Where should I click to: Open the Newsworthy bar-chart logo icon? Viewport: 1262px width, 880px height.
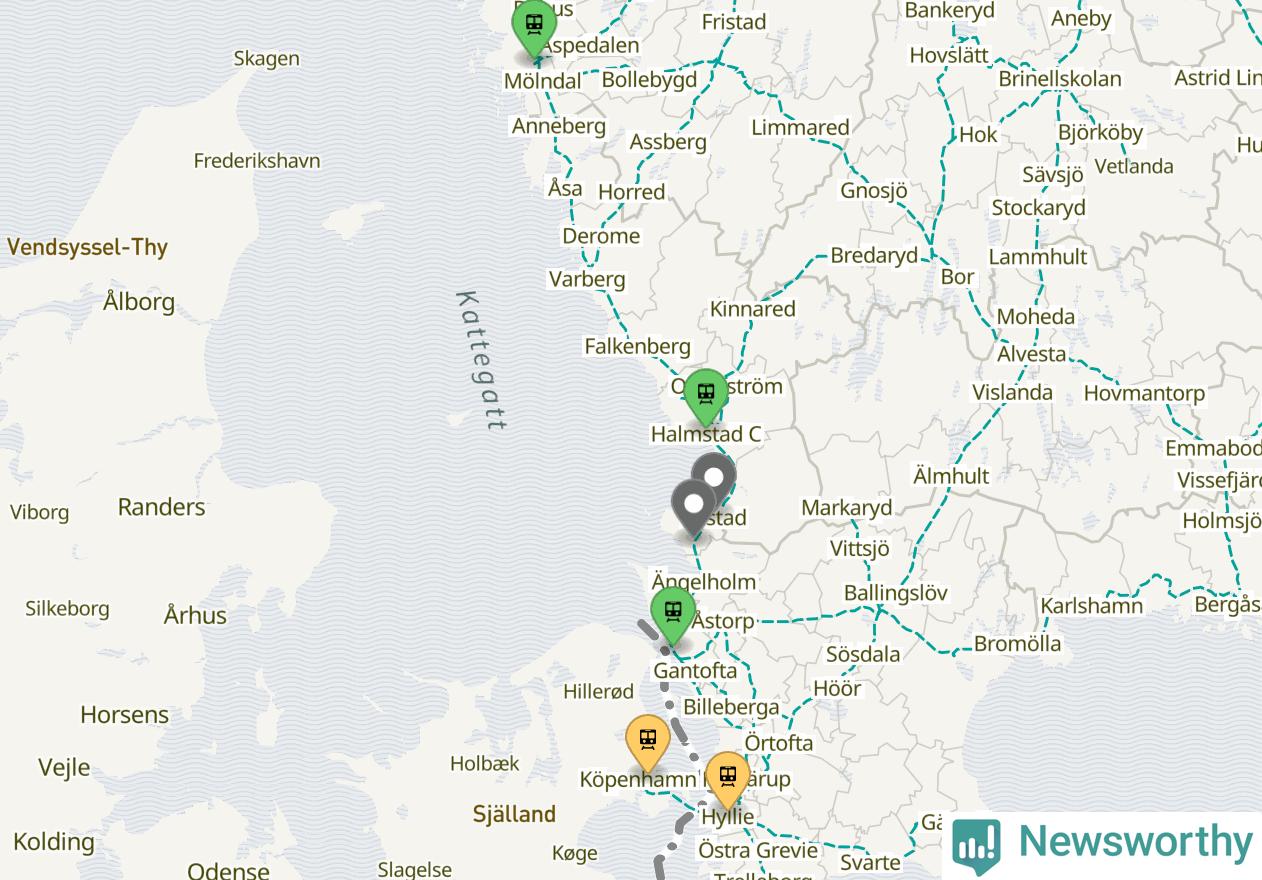click(x=977, y=844)
